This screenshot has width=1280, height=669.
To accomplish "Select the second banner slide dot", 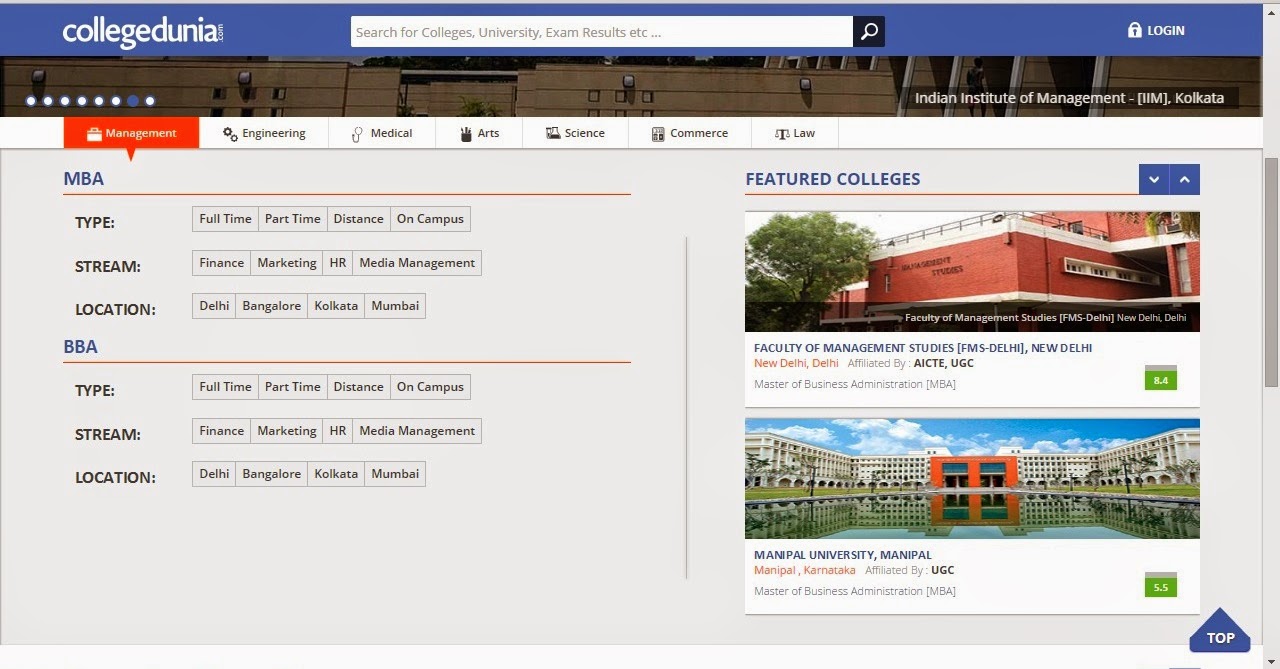I will 48,101.
